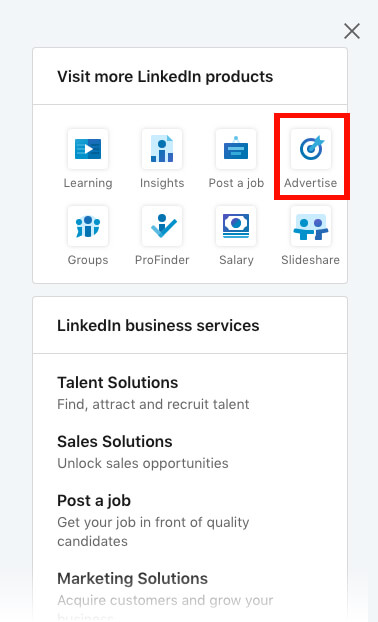The width and height of the screenshot is (378, 622).
Task: Open the Salary money icon
Action: (236, 226)
